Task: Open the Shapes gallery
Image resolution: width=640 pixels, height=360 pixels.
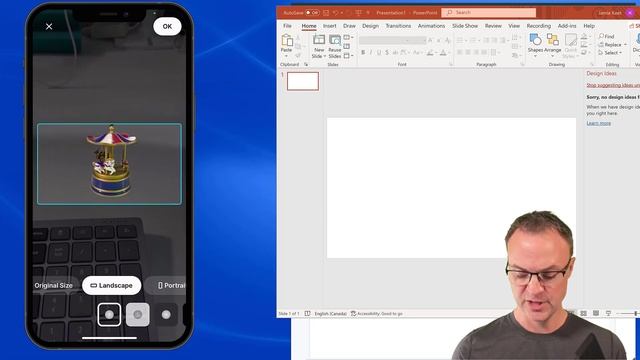Action: point(535,45)
